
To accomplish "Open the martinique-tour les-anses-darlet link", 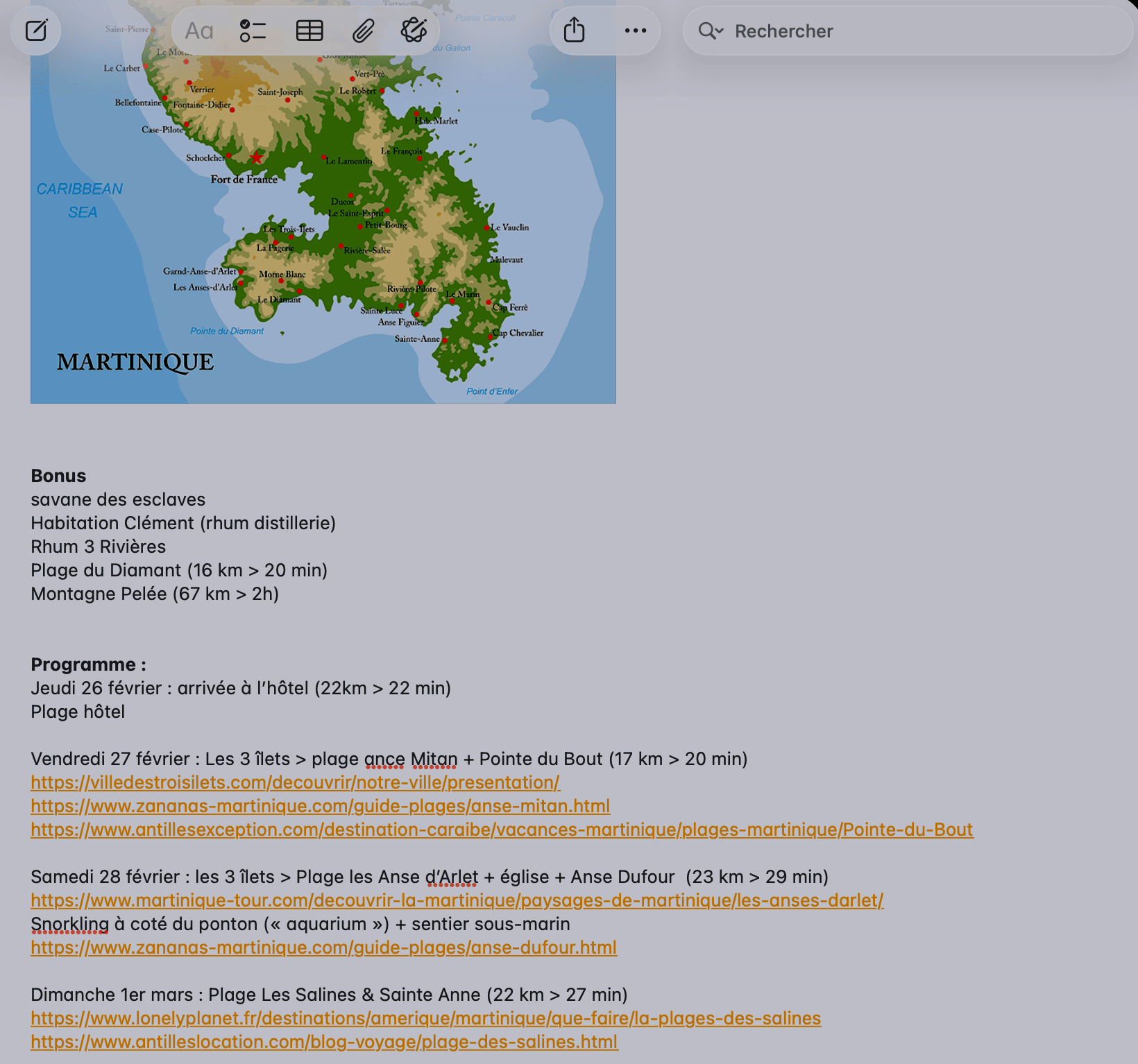I will tap(457, 900).
